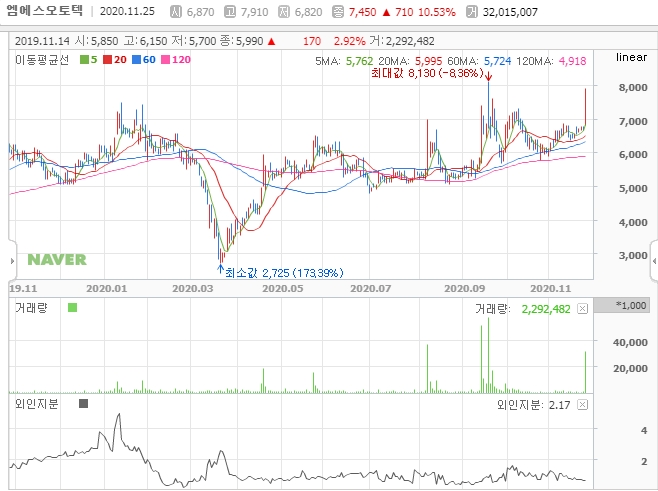Click the 10.53% change value
The width and height of the screenshot is (658, 491).
[x=437, y=12]
